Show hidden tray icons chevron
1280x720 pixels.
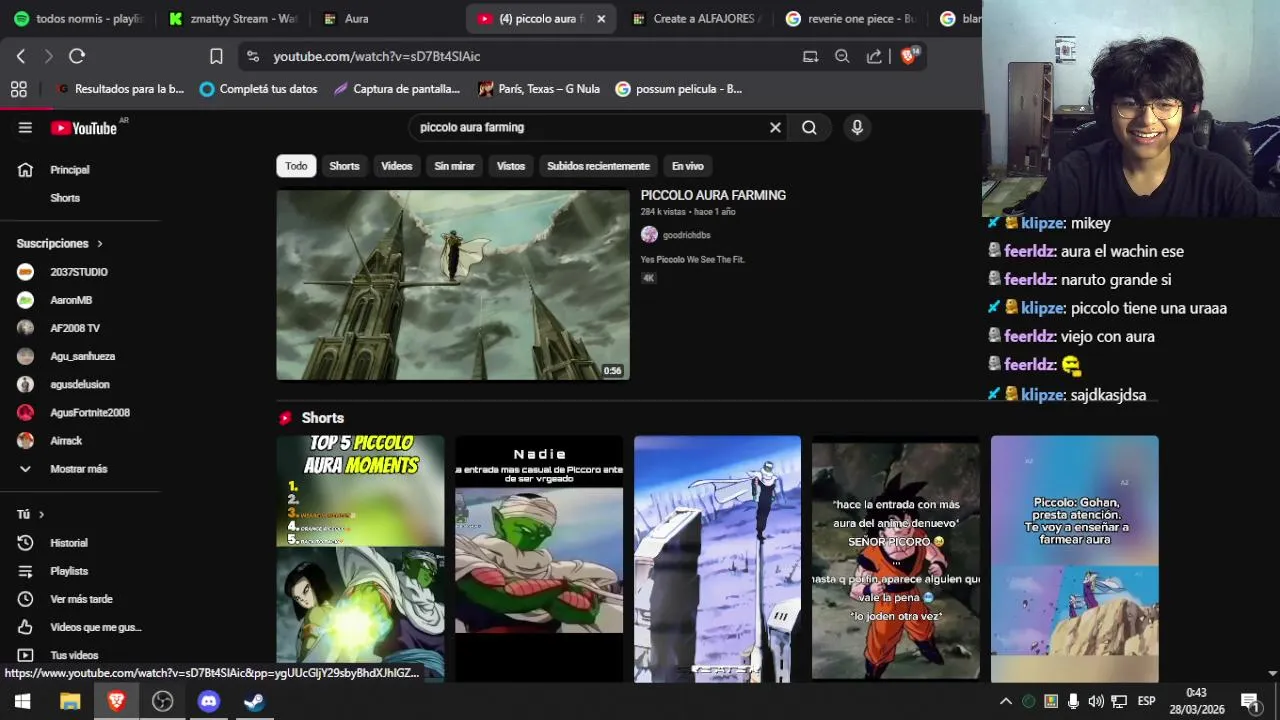tap(1006, 701)
